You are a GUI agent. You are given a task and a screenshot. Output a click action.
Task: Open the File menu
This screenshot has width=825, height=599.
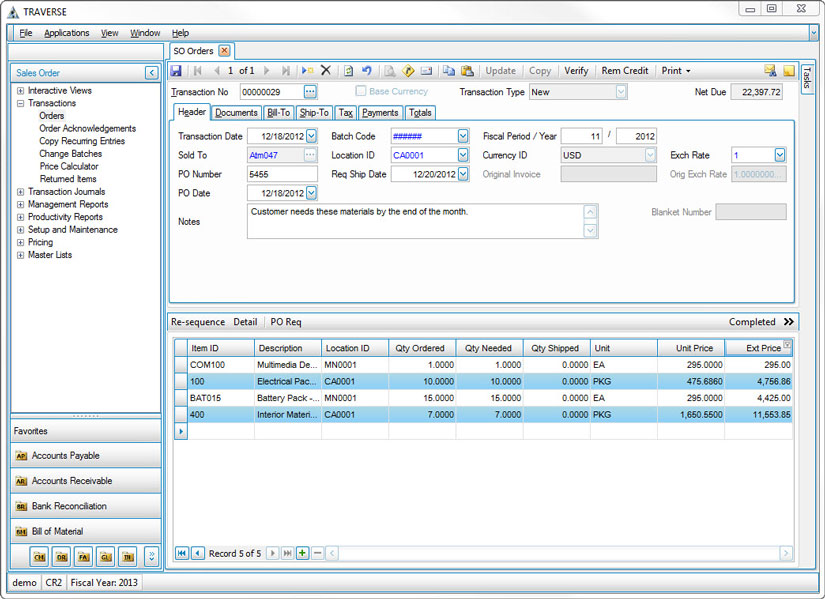(26, 33)
